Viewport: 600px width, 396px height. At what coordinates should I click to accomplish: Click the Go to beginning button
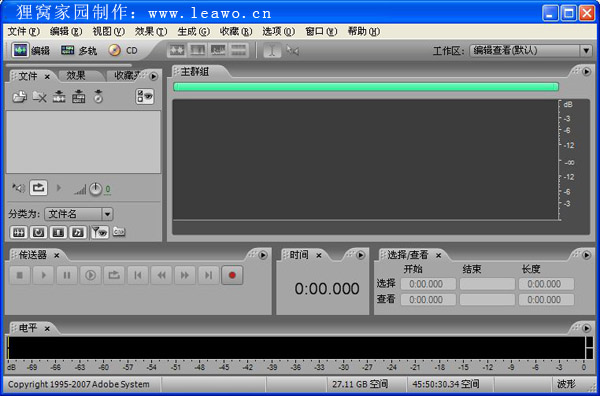138,275
